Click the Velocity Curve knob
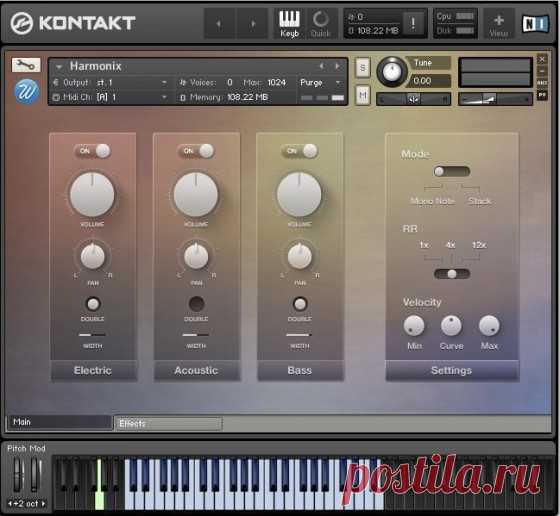 coord(451,326)
